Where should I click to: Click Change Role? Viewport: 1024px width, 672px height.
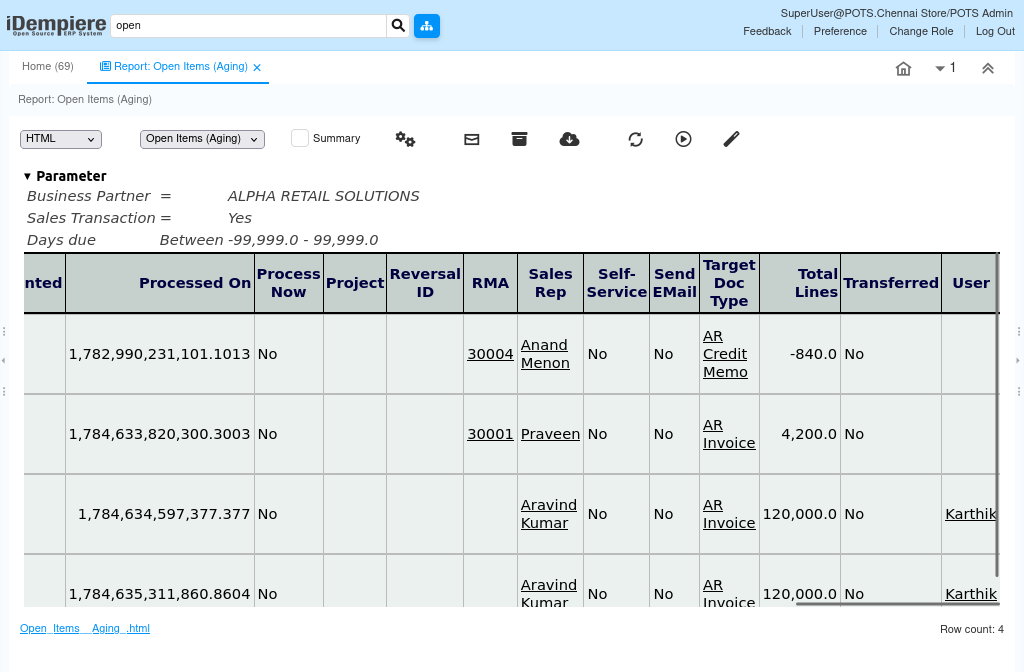(x=921, y=31)
